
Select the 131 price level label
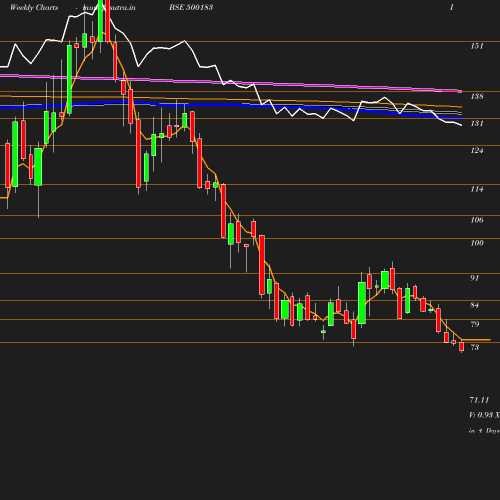coord(477,123)
